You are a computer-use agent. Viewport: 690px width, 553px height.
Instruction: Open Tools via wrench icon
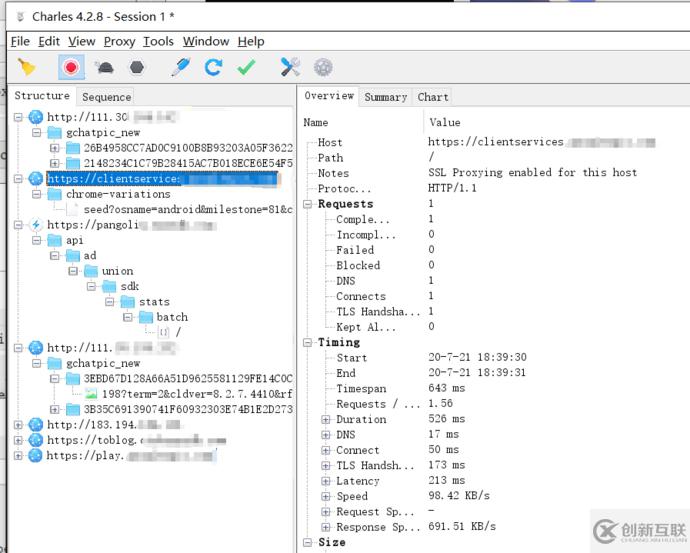(290, 67)
